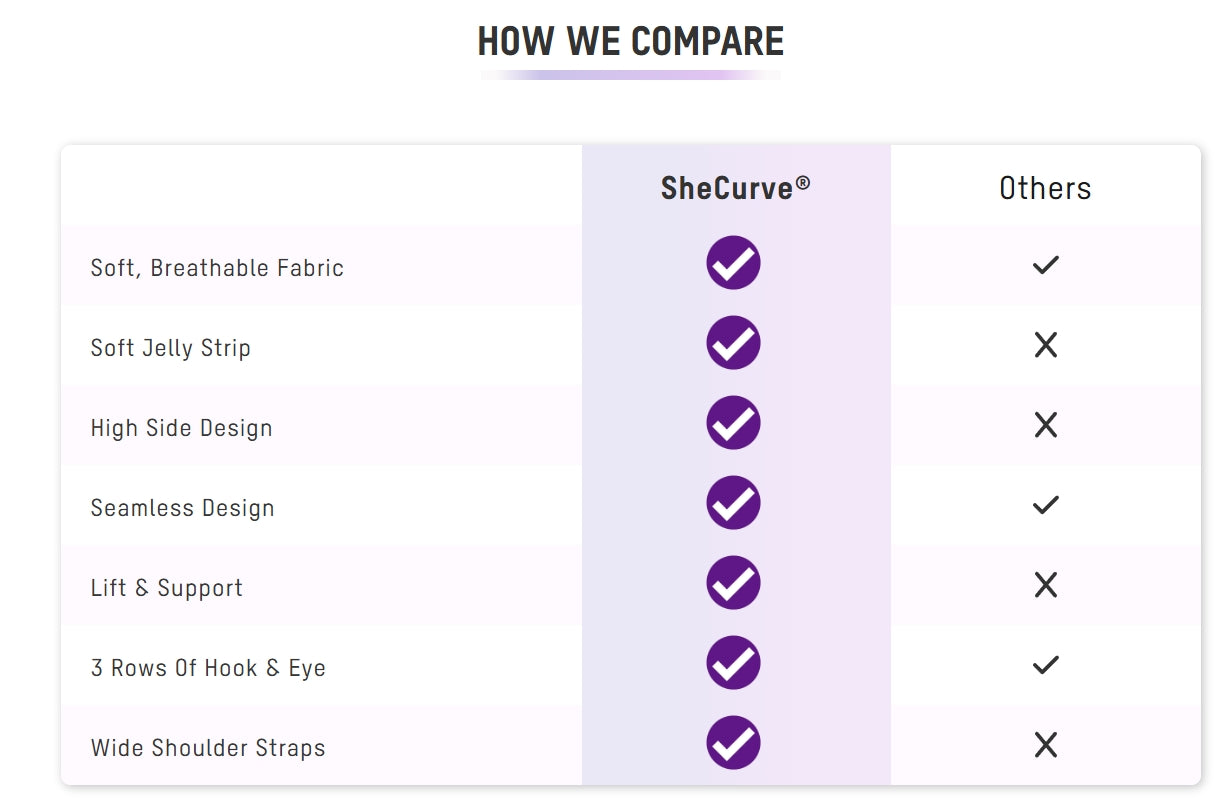Click the HOW WE COMPARE heading

coord(631,42)
